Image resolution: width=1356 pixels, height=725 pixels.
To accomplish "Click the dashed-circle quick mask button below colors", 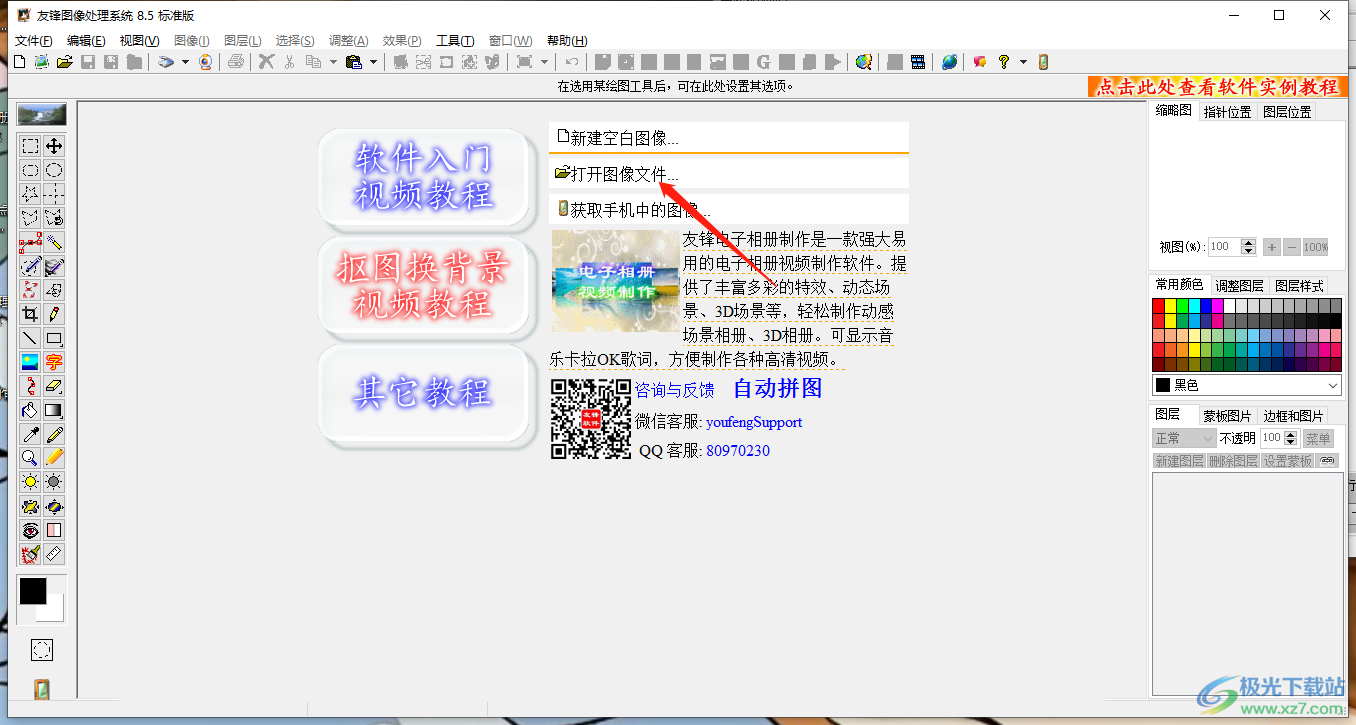I will tap(41, 650).
